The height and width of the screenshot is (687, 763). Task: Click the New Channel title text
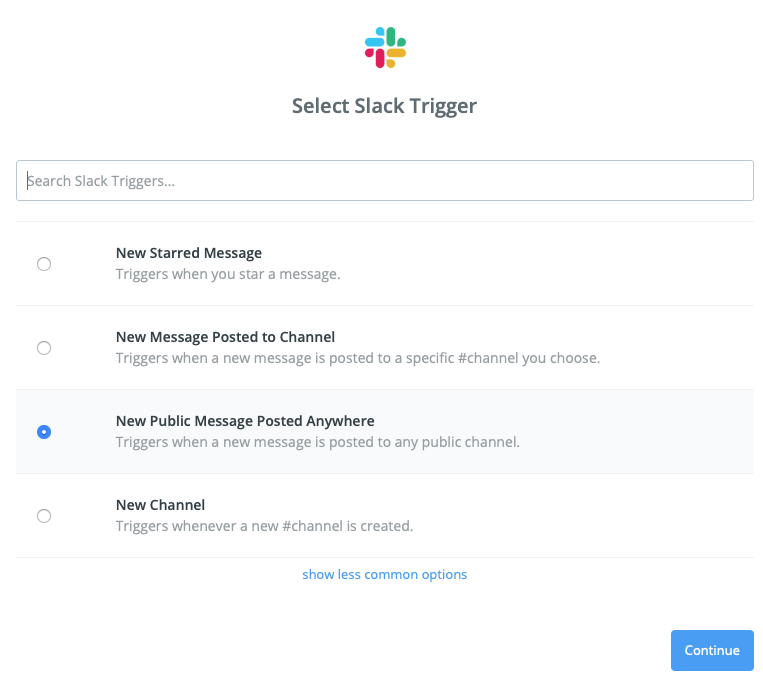pos(160,505)
